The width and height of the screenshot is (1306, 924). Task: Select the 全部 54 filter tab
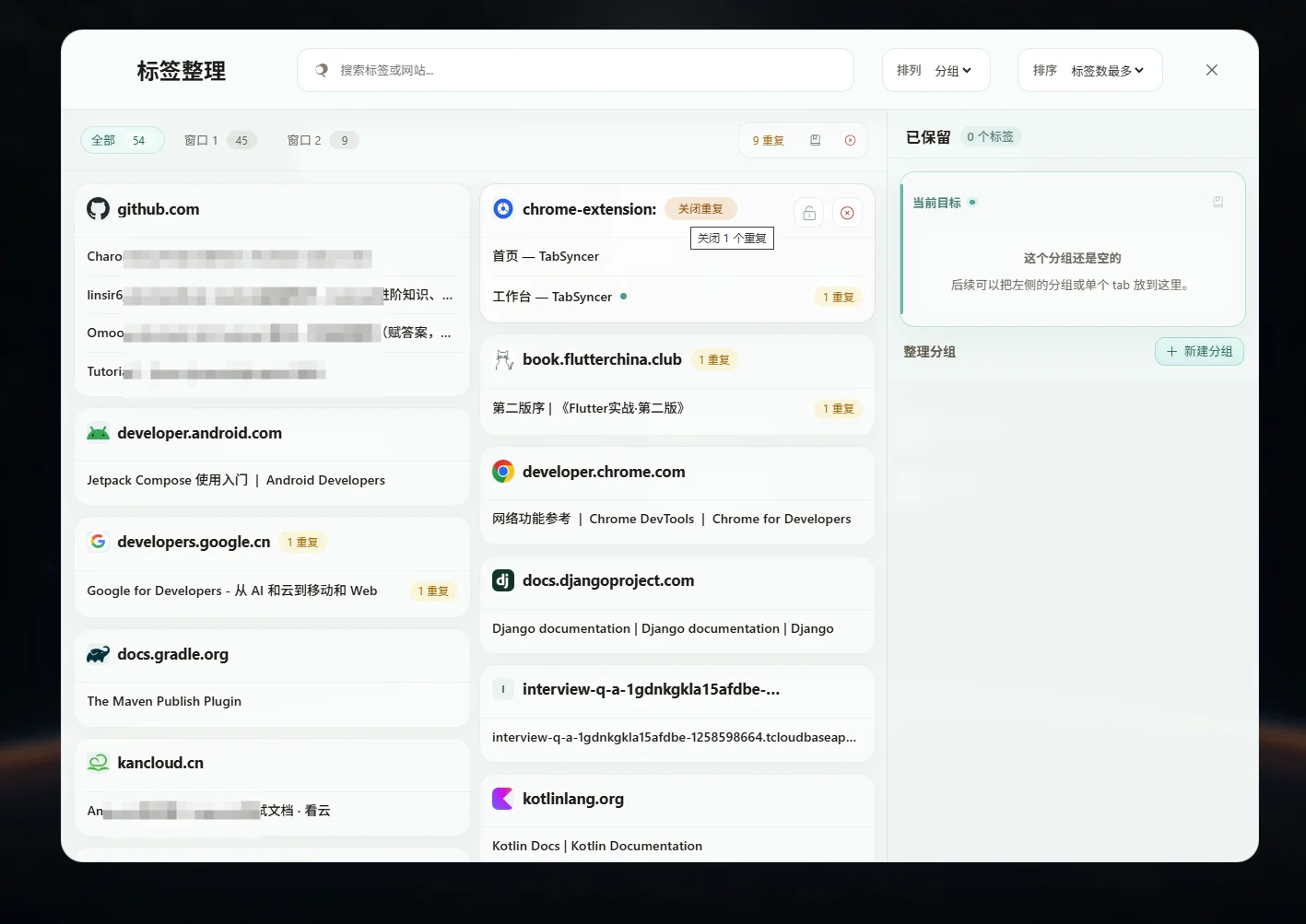tap(123, 140)
